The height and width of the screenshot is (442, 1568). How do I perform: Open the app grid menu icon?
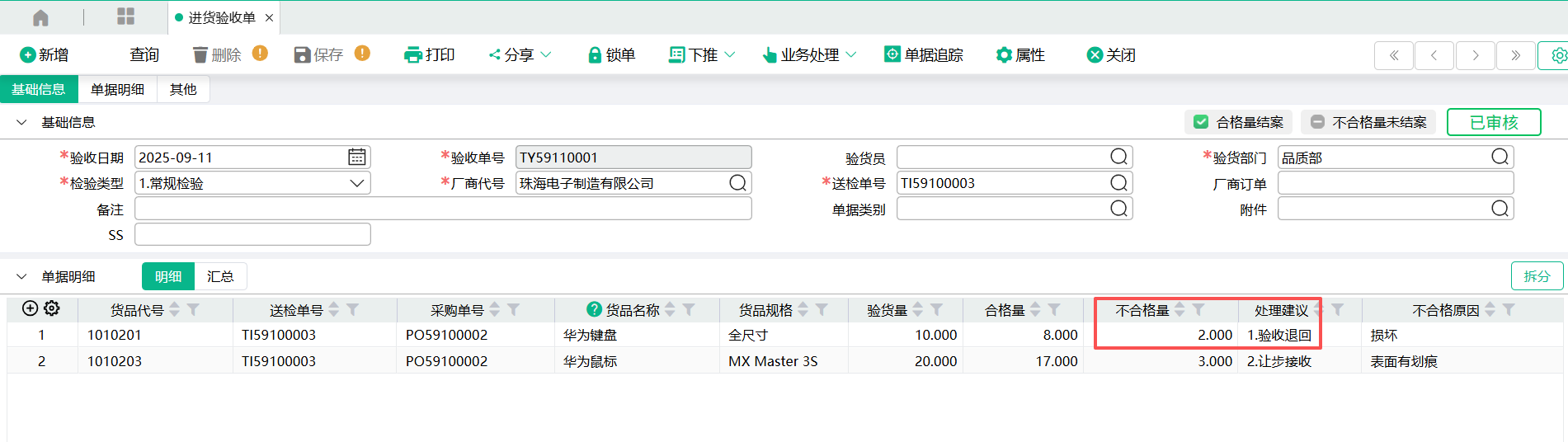click(x=125, y=16)
